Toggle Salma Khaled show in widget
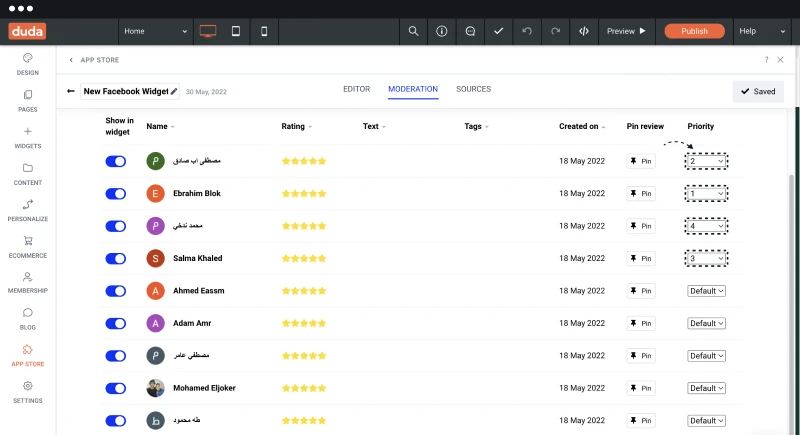Viewport: 800px width, 435px height. tap(116, 259)
